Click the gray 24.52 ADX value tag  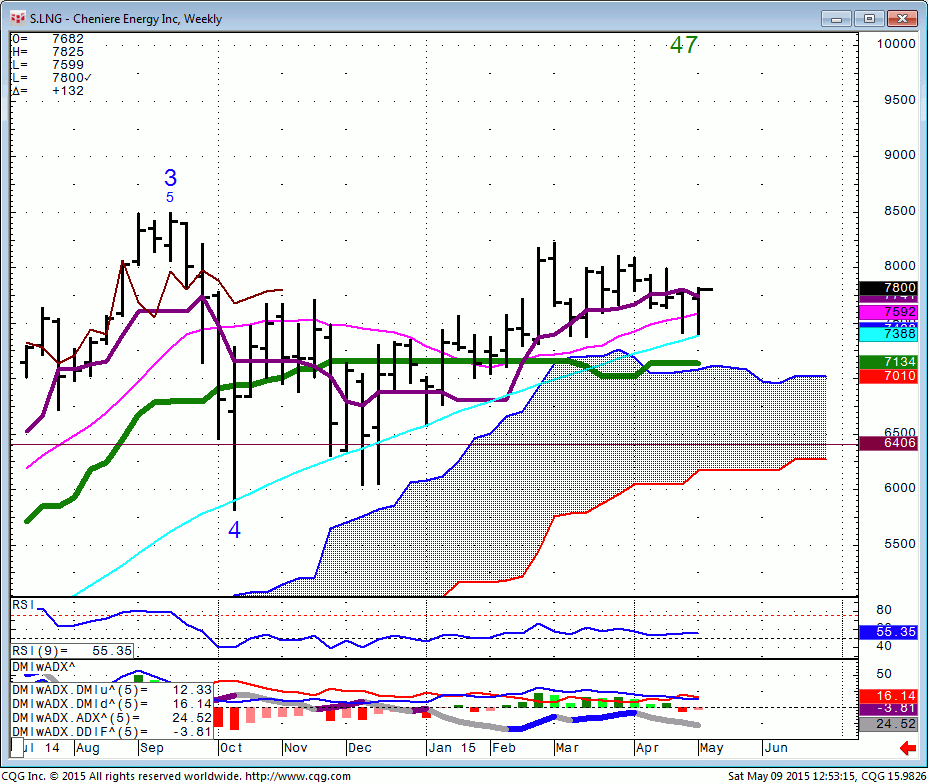coord(888,724)
